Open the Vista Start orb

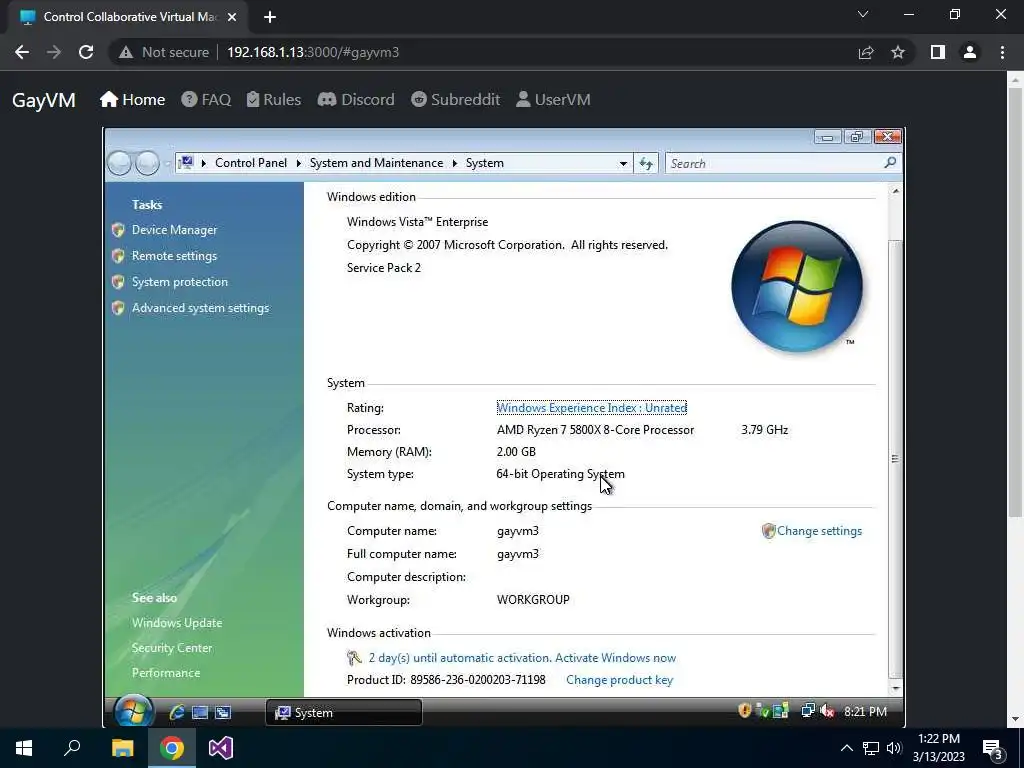click(x=134, y=711)
